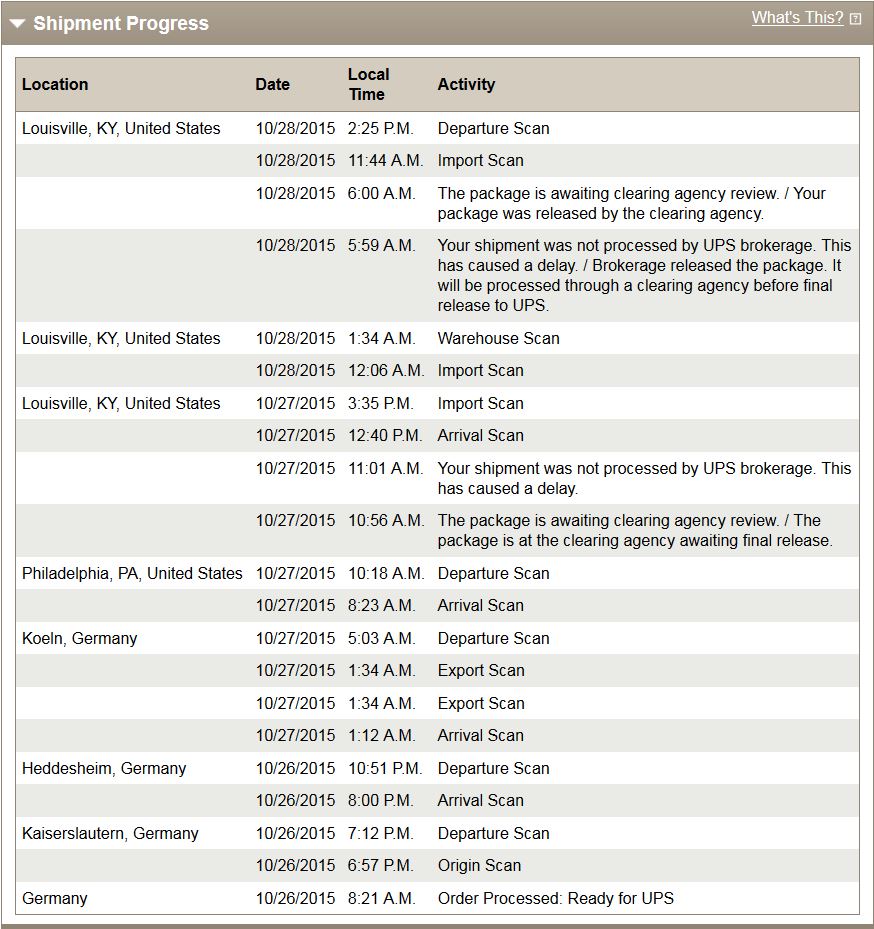874x929 pixels.
Task: Click the Shipment Progress heading text
Action: (121, 24)
